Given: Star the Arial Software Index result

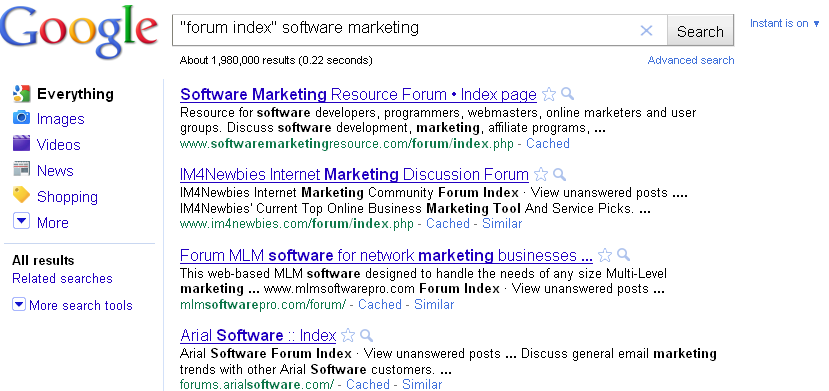Looking at the screenshot, I should 348,336.
